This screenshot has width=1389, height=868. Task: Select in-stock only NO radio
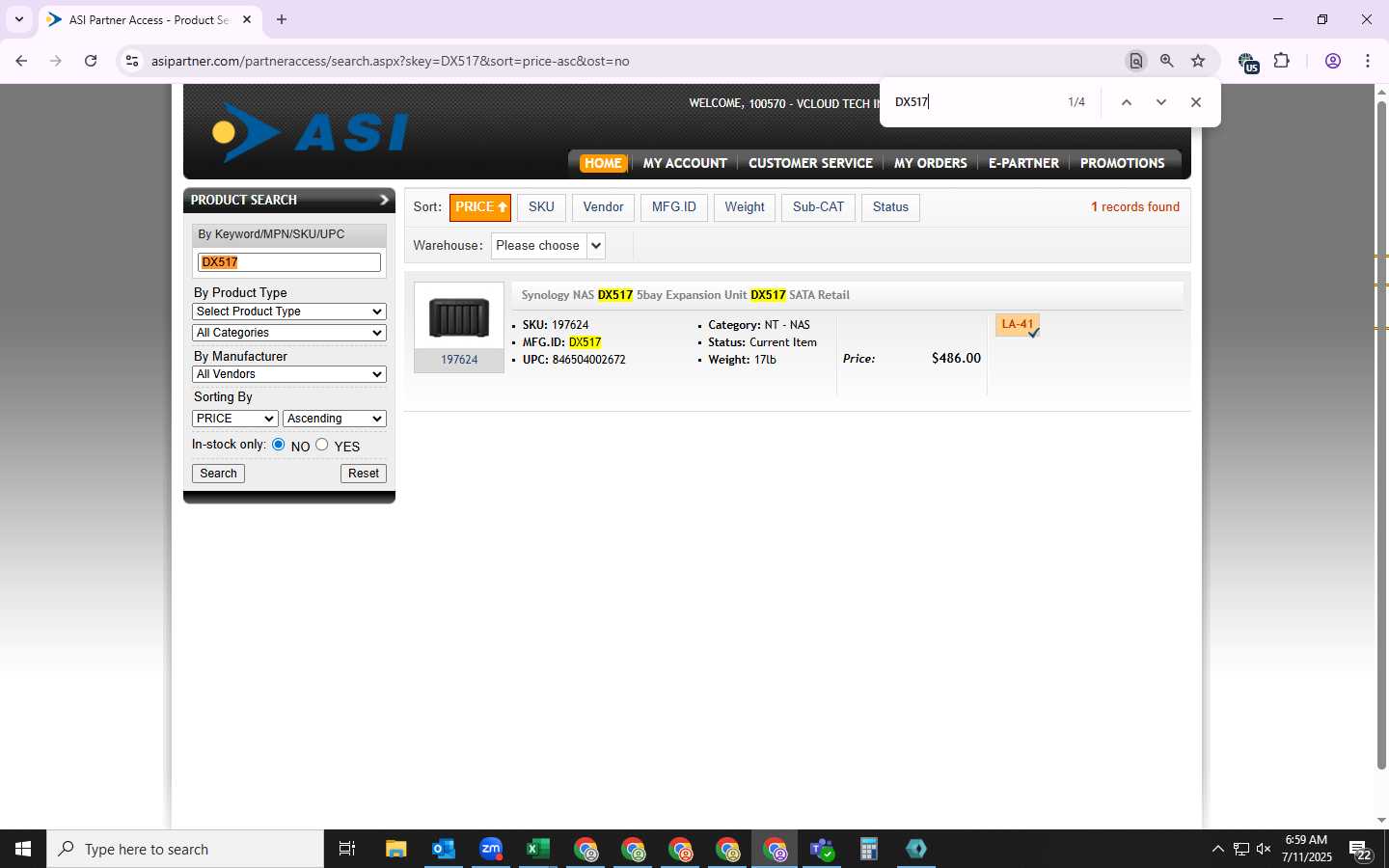point(279,445)
